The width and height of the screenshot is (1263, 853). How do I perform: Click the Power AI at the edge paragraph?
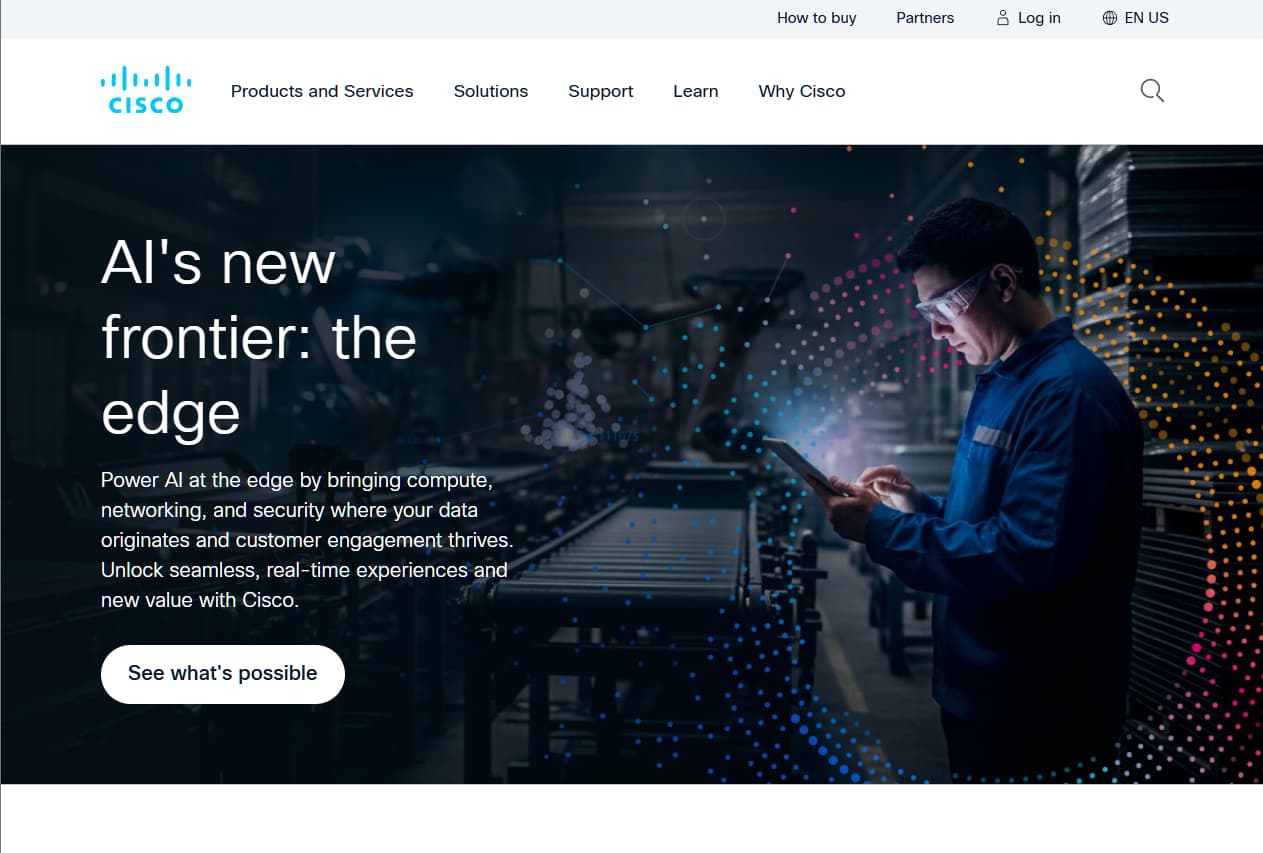pyautogui.click(x=307, y=540)
